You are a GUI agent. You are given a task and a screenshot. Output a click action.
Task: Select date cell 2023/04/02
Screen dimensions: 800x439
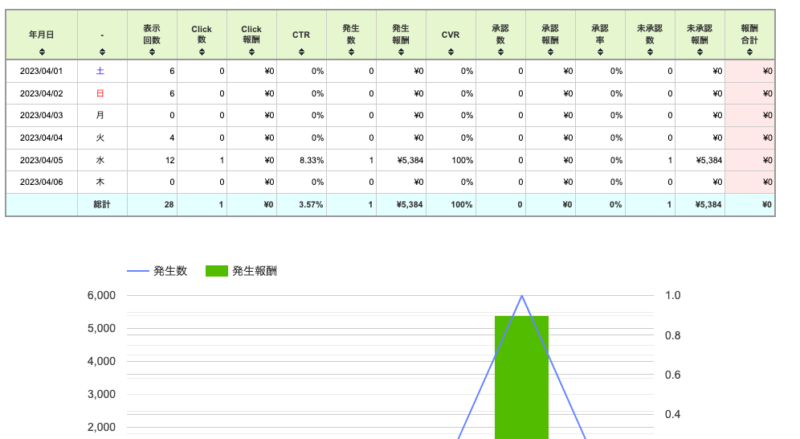tap(41, 93)
